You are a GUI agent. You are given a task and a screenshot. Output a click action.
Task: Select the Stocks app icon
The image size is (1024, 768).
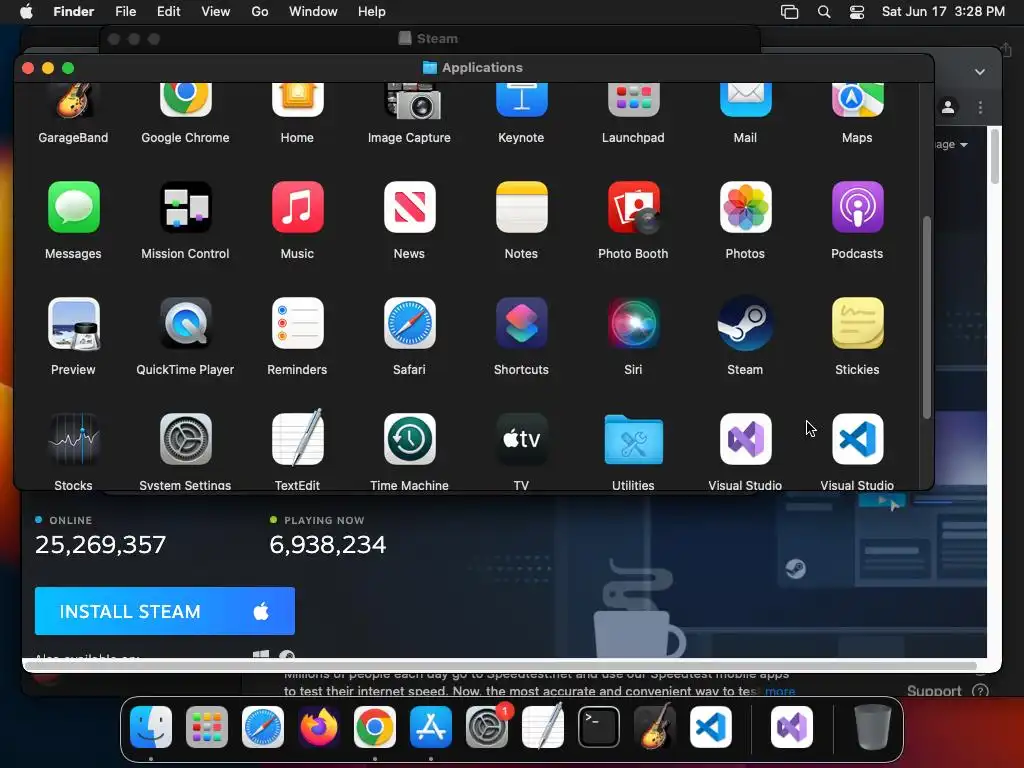click(x=73, y=439)
